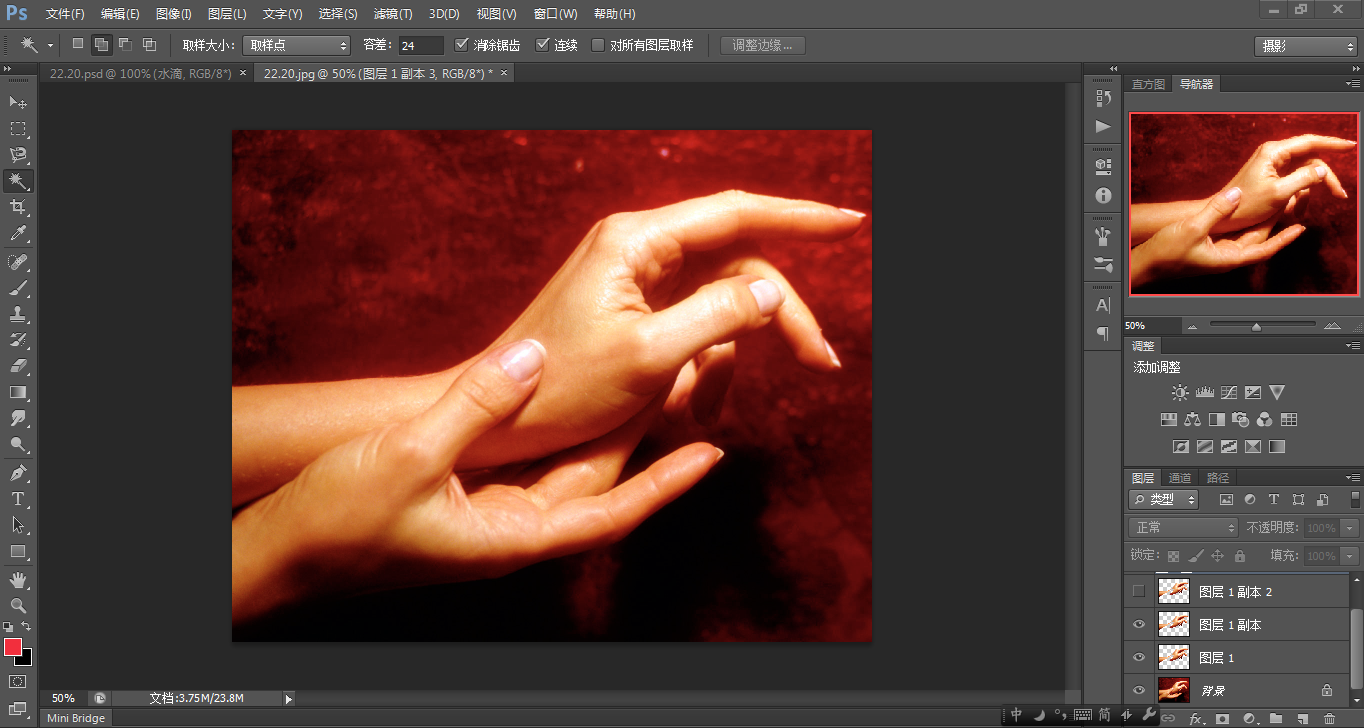Select the History Brush tool
This screenshot has width=1364, height=728.
18,340
